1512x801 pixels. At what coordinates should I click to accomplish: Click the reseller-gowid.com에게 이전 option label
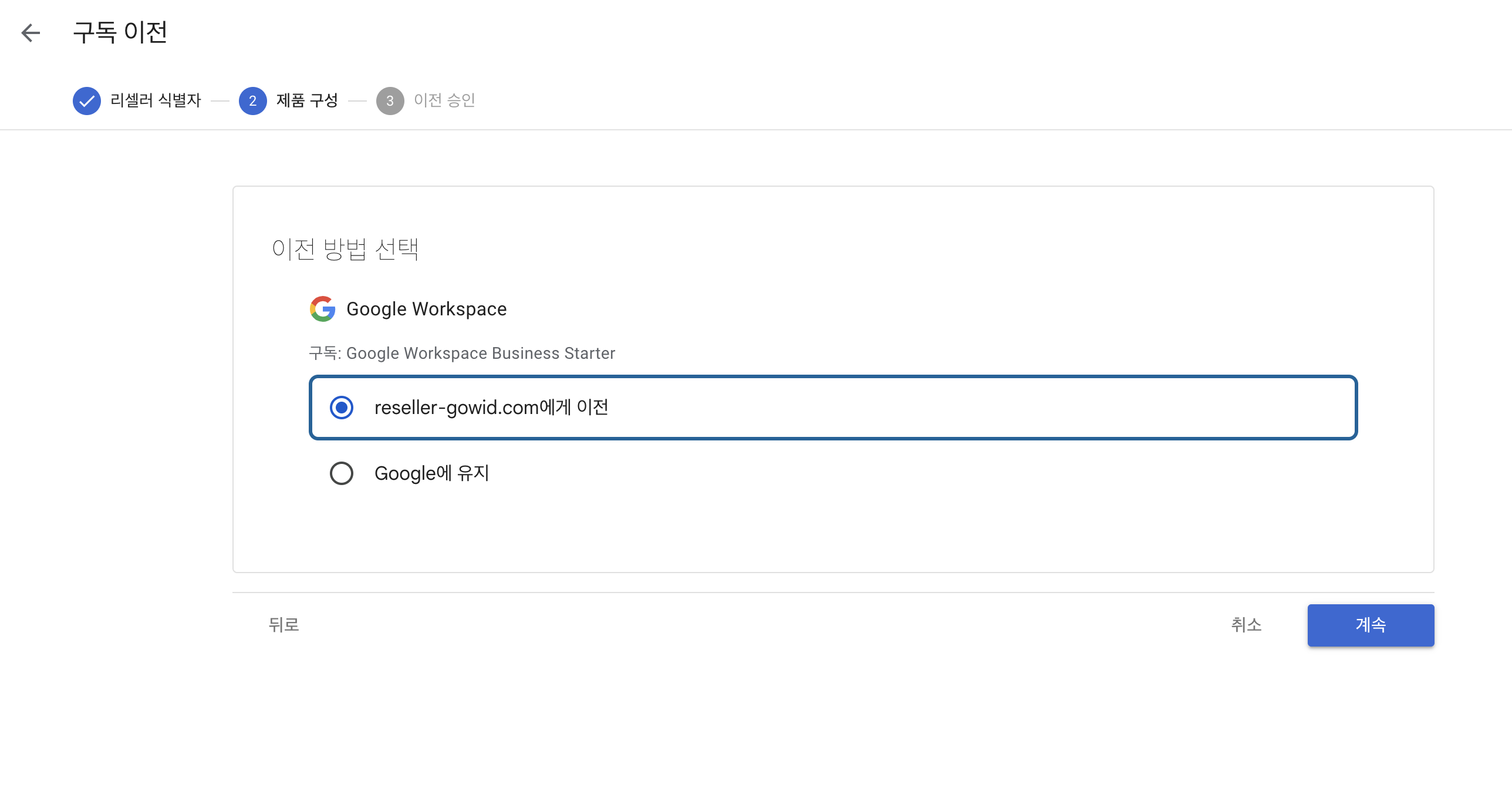click(x=491, y=408)
